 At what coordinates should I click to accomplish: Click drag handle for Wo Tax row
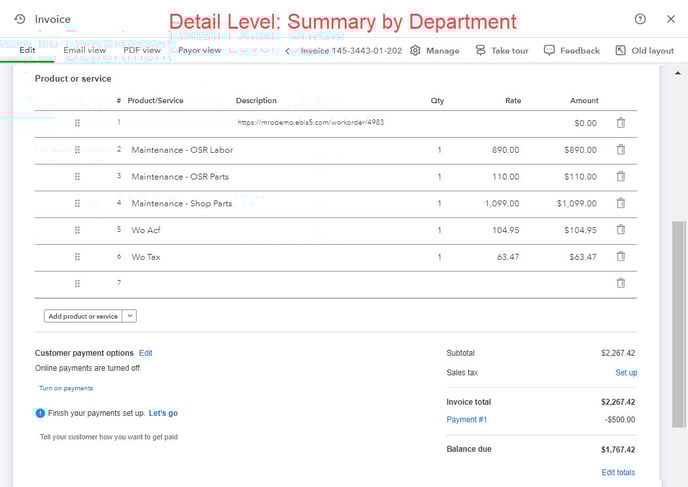tap(77, 257)
